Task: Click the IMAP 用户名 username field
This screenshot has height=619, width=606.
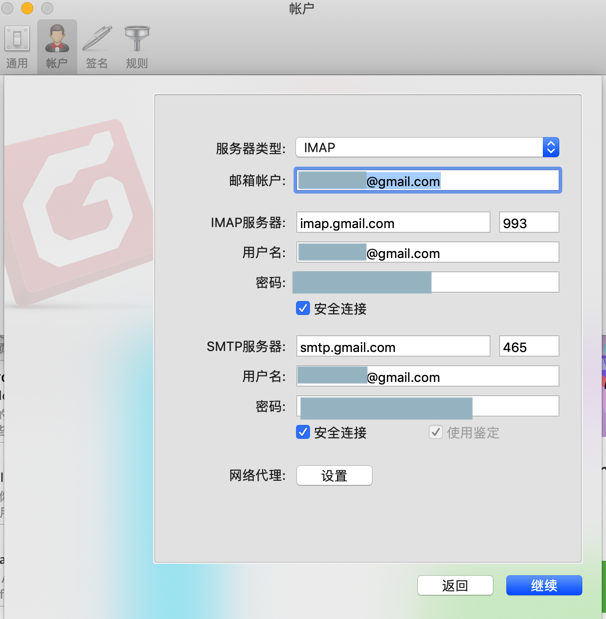Action: tap(428, 252)
